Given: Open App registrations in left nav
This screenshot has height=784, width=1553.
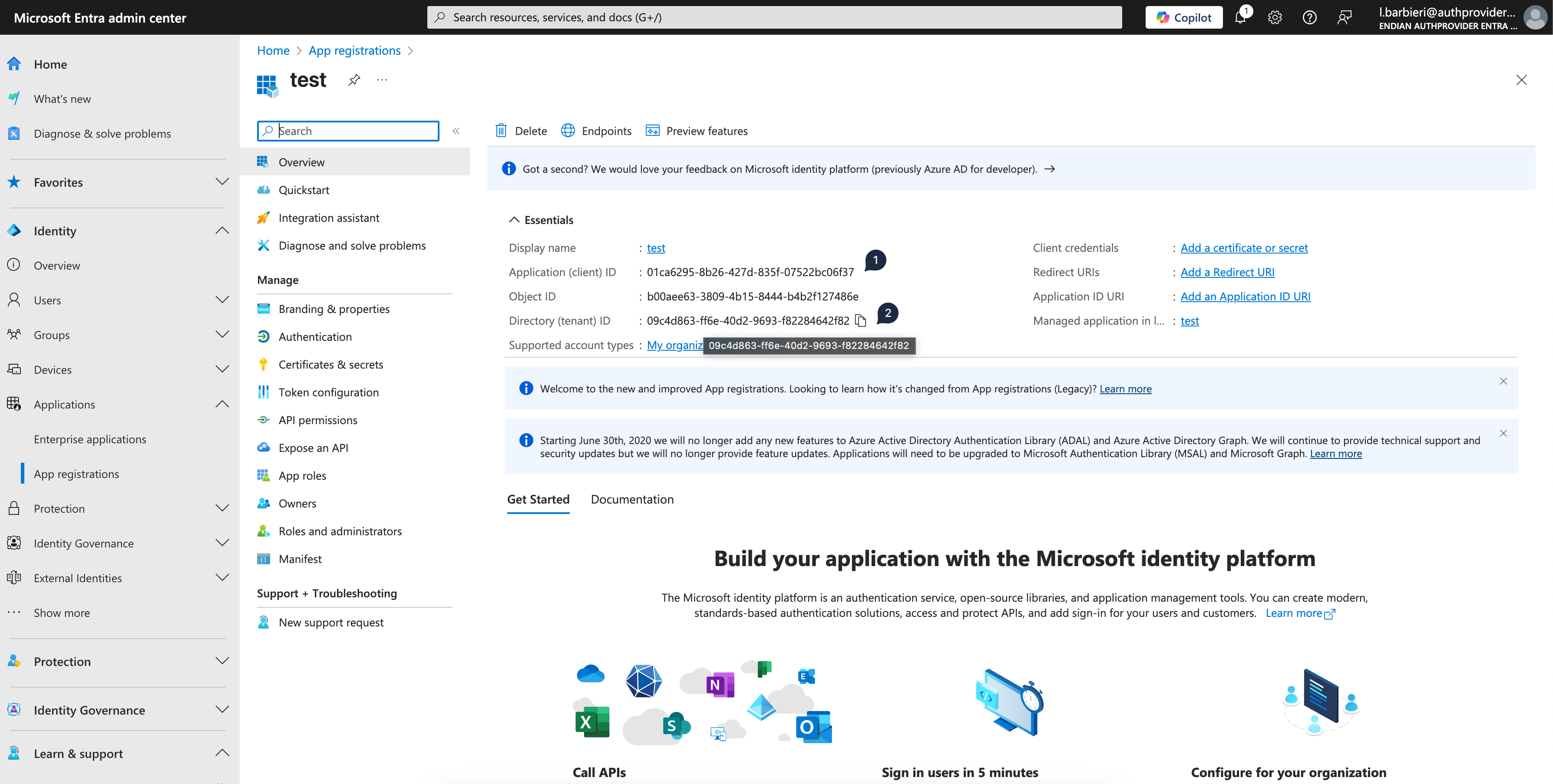Looking at the screenshot, I should 76,474.
